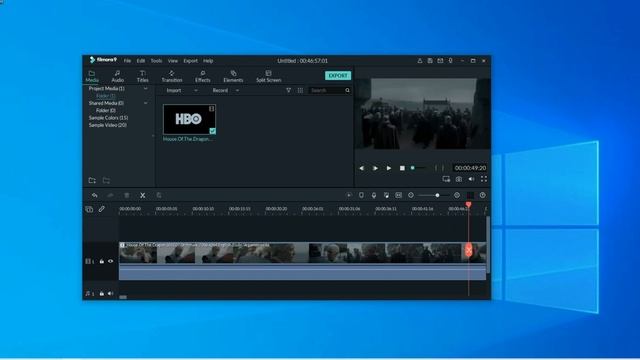Viewport: 640px width, 360px height.
Task: Click the search magnifier icon
Action: 348,91
